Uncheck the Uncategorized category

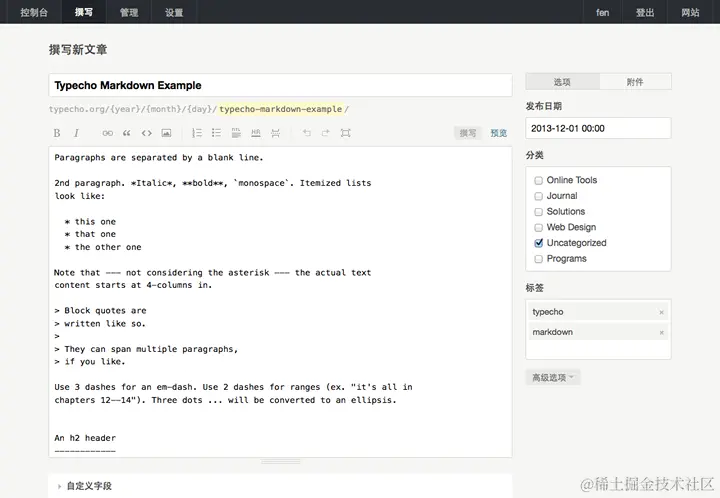(x=539, y=243)
